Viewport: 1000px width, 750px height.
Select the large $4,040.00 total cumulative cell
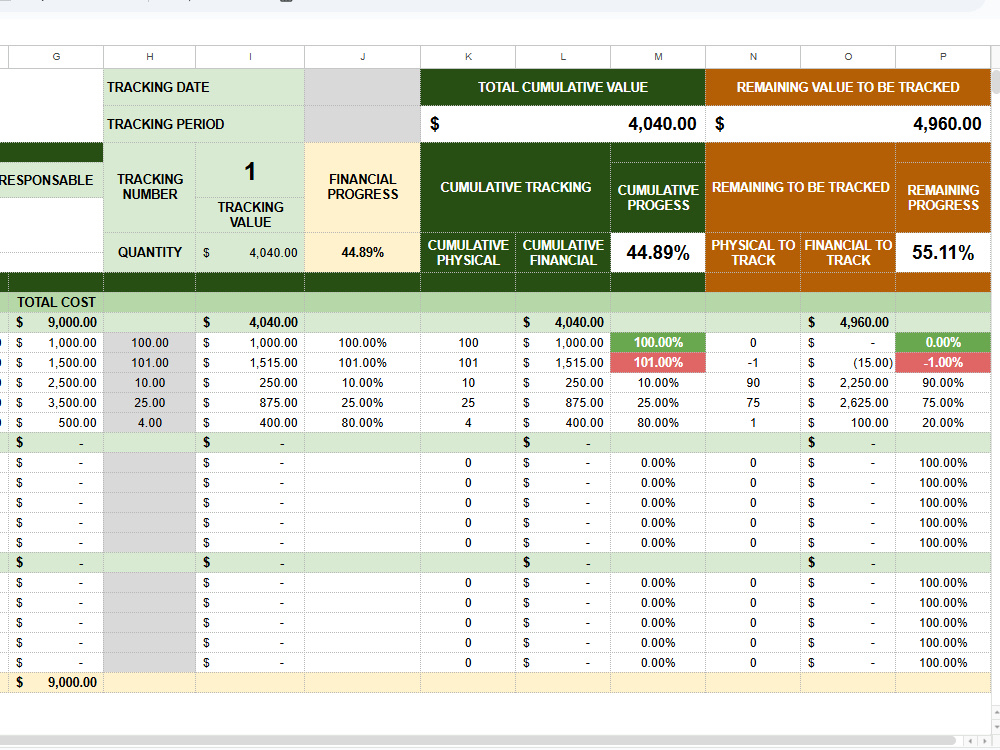click(x=563, y=124)
